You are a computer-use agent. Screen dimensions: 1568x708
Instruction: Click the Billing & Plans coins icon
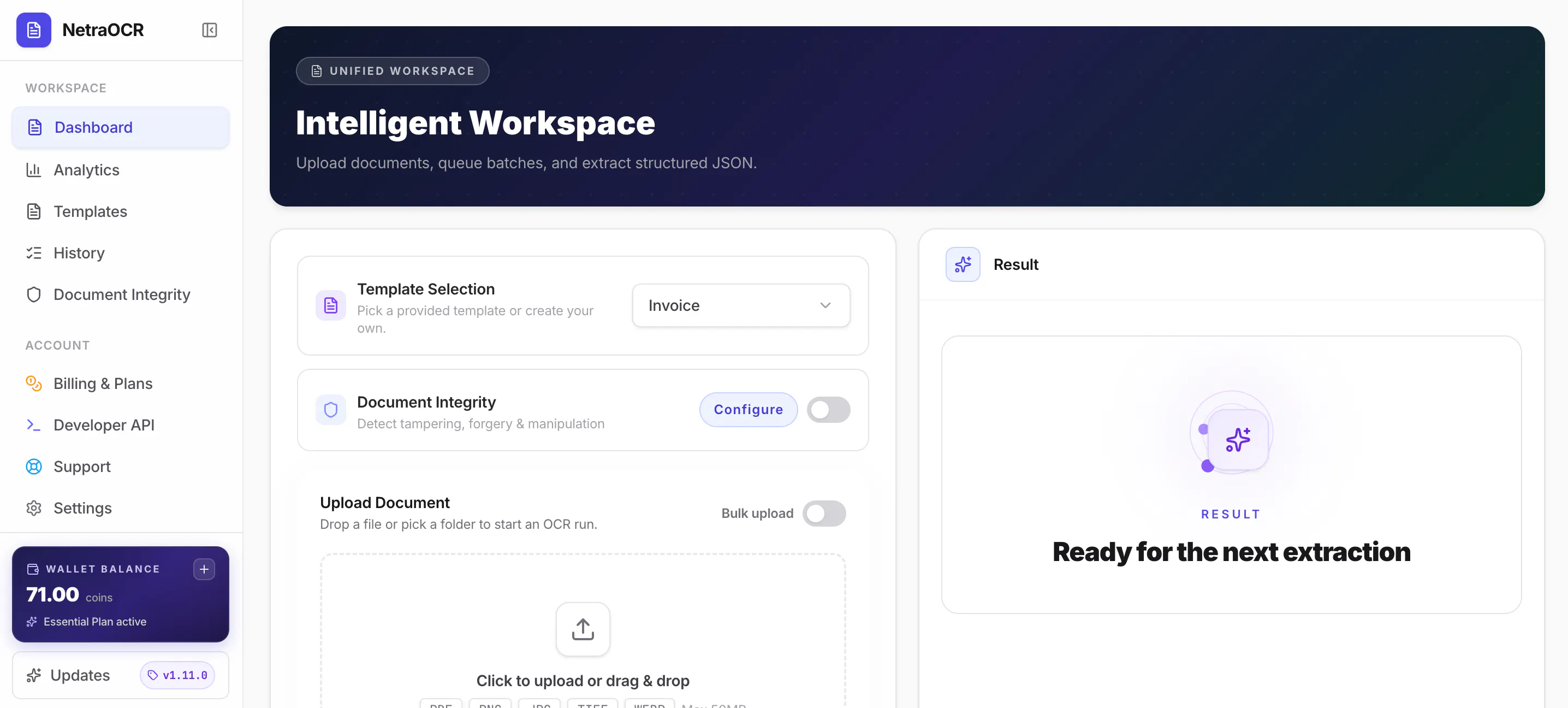pyautogui.click(x=34, y=383)
